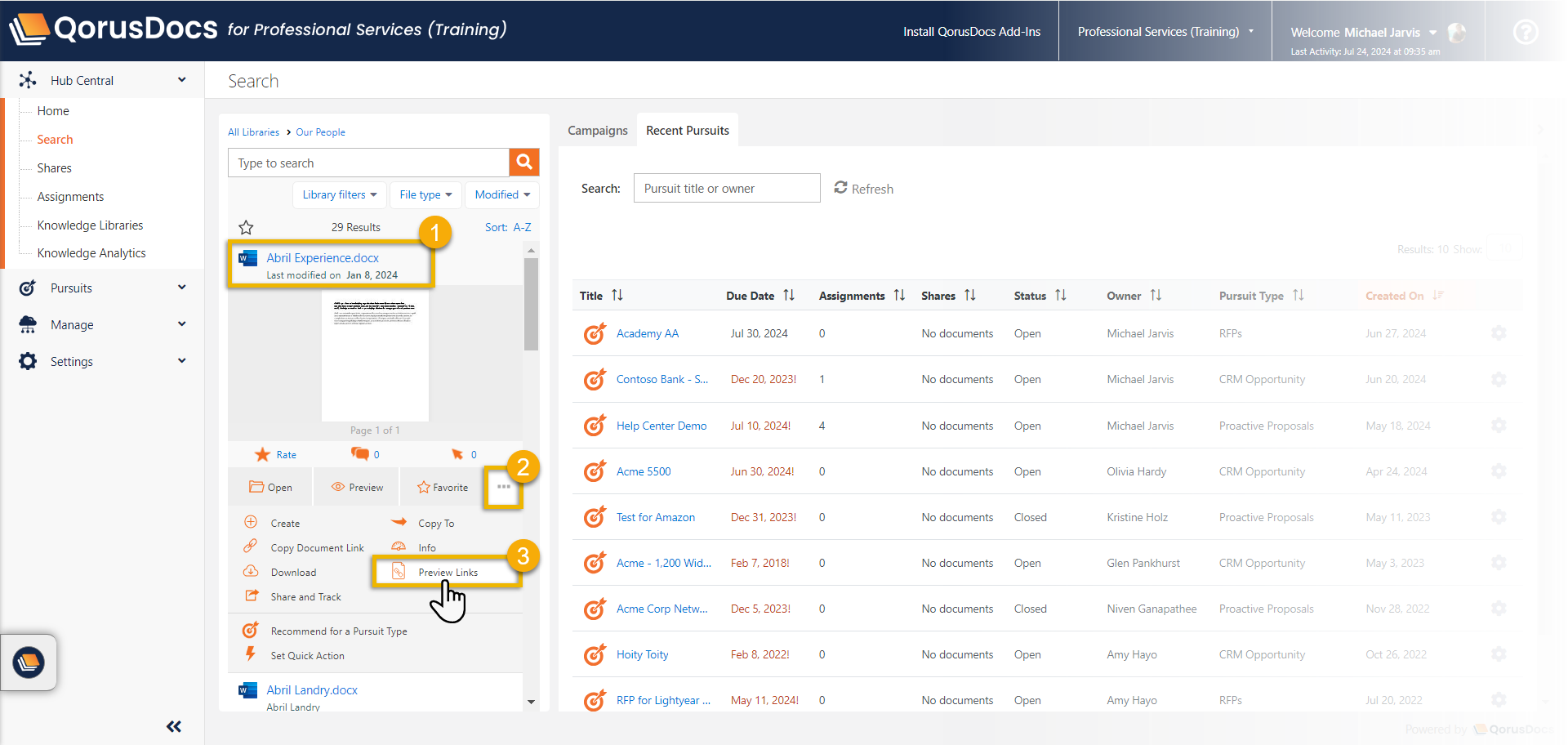Click the Favorite button

tap(443, 487)
